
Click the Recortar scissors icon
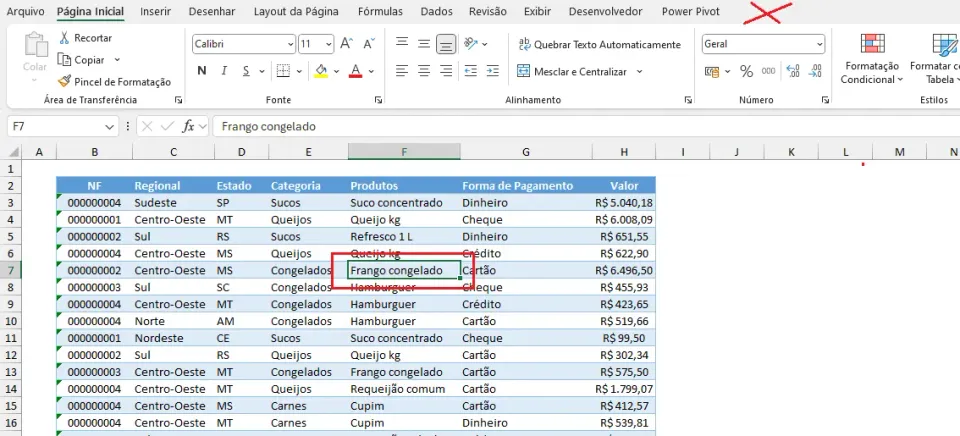click(64, 38)
